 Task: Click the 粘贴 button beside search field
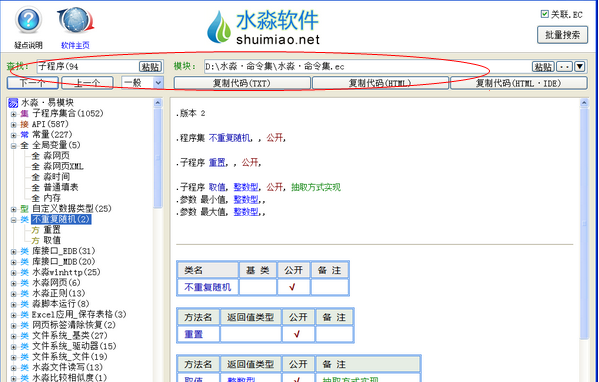[151, 66]
